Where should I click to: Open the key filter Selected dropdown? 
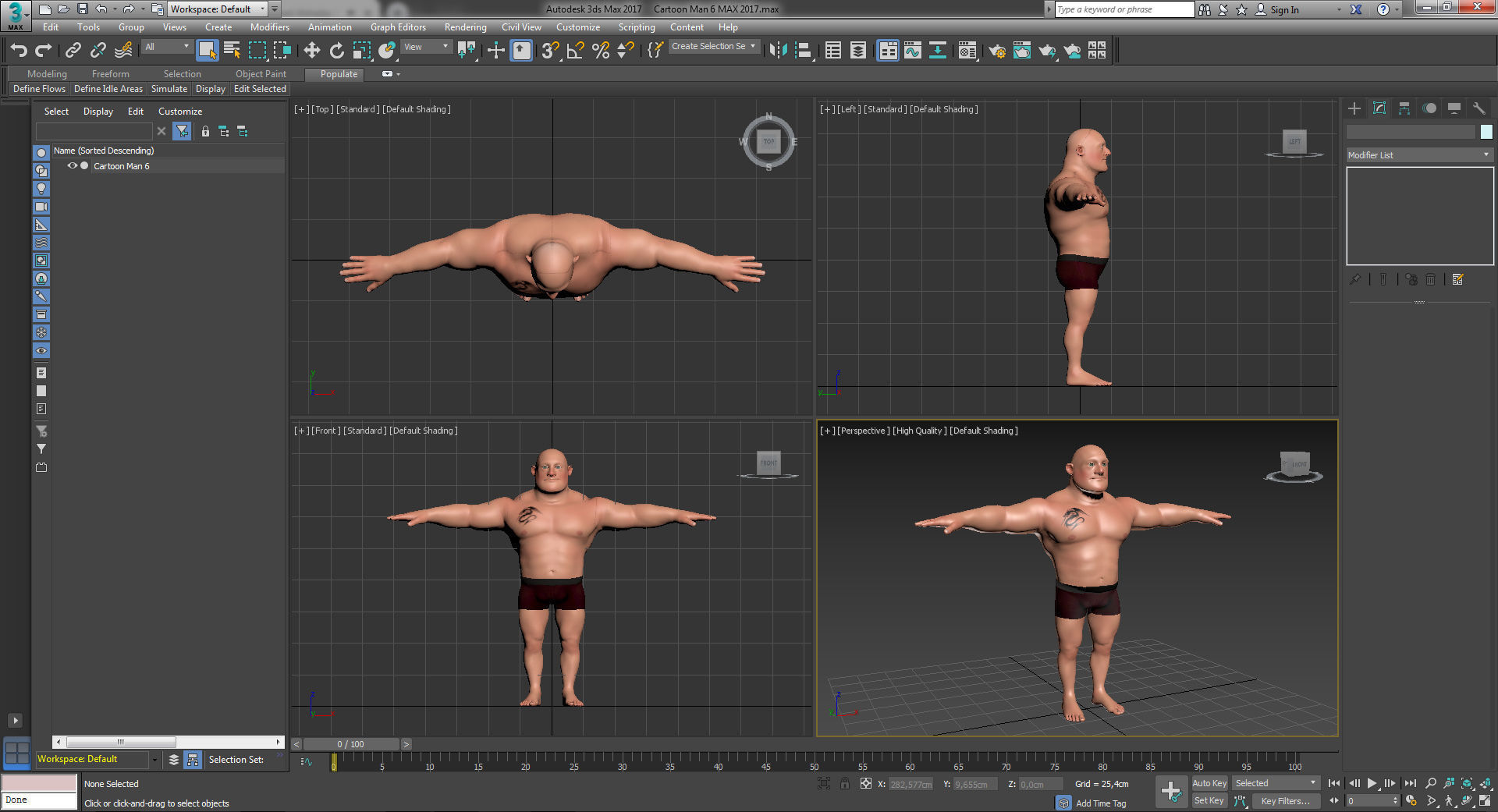(x=1276, y=783)
